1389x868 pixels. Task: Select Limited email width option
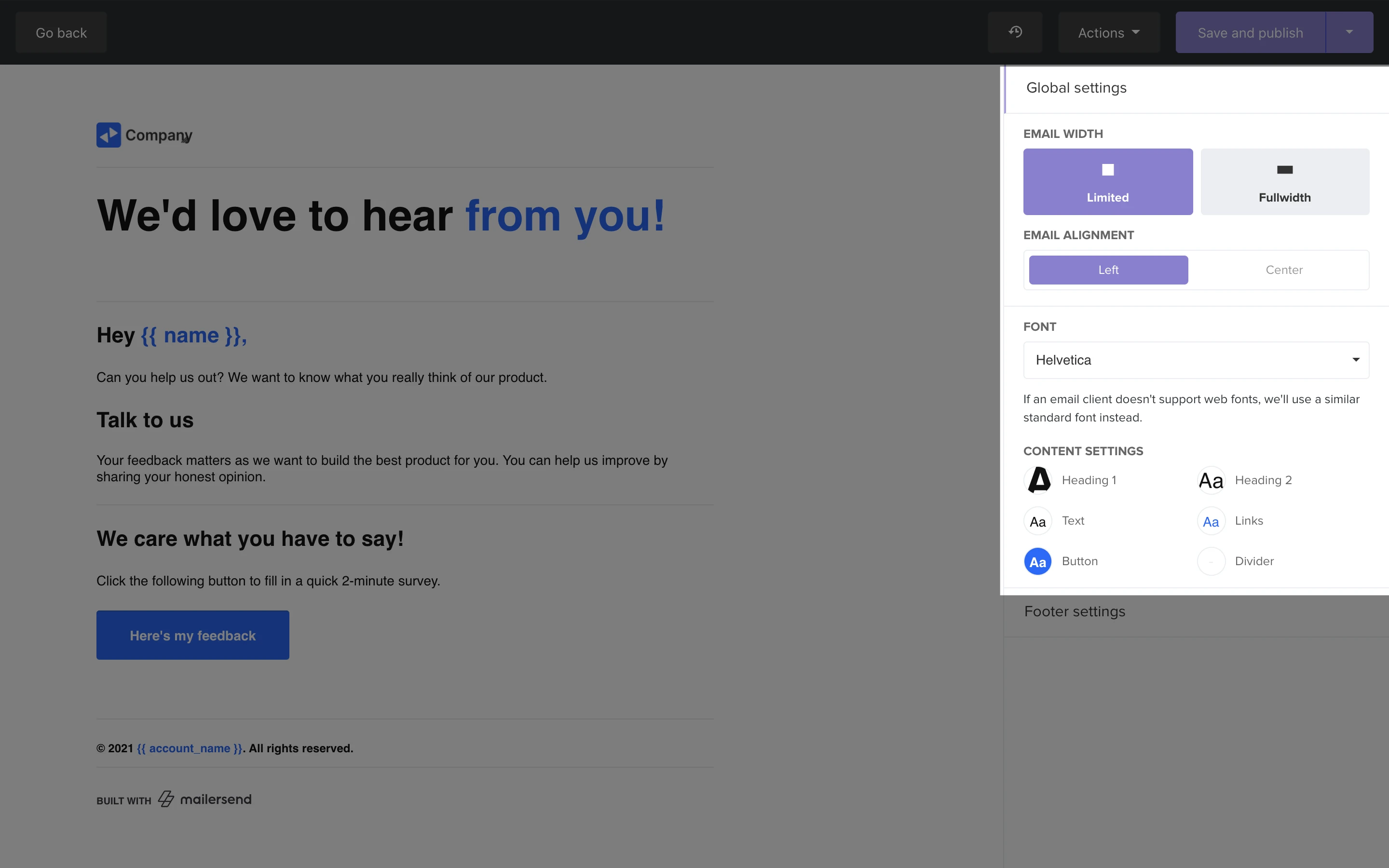[x=1107, y=181]
